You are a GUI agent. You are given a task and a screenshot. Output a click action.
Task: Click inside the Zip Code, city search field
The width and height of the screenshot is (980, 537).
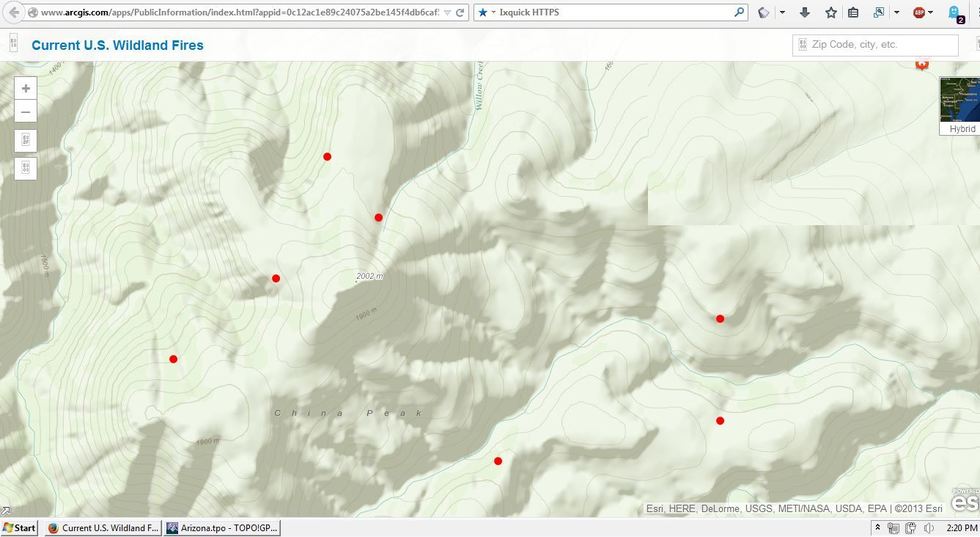(x=880, y=45)
